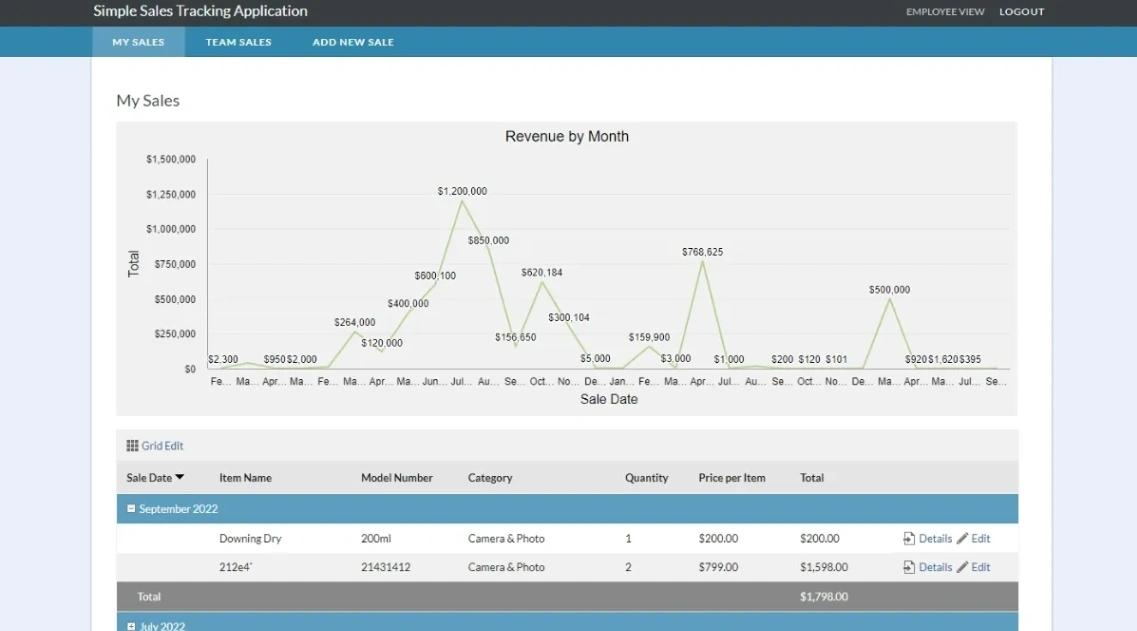
Task: Click the Grid Edit icon
Action: (x=132, y=446)
